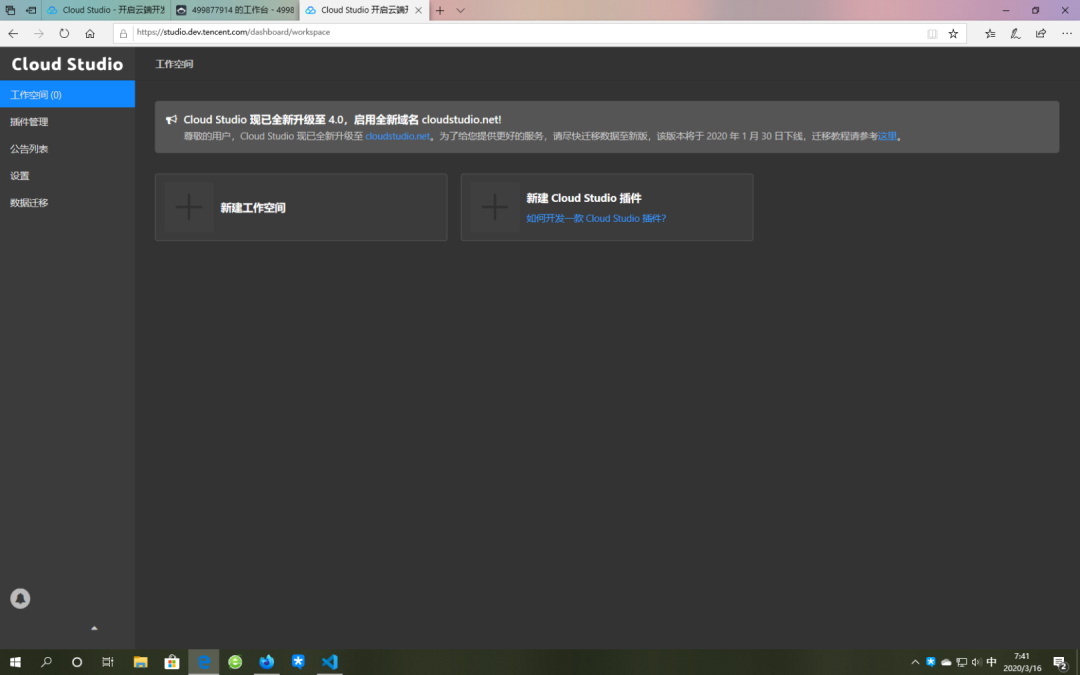The height and width of the screenshot is (675, 1080).
Task: Click the plus icon on the 新建 Cloud Studio 插件 card
Action: pyautogui.click(x=494, y=207)
